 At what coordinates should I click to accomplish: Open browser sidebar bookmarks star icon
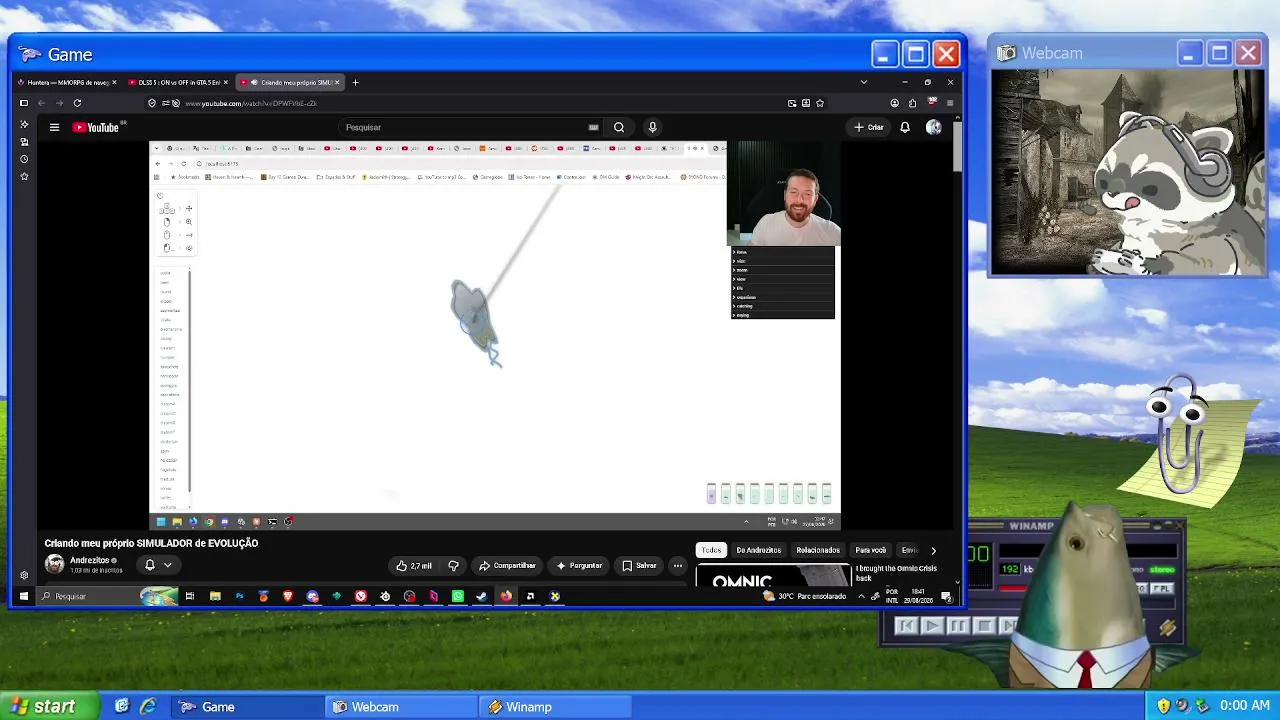pyautogui.click(x=24, y=176)
